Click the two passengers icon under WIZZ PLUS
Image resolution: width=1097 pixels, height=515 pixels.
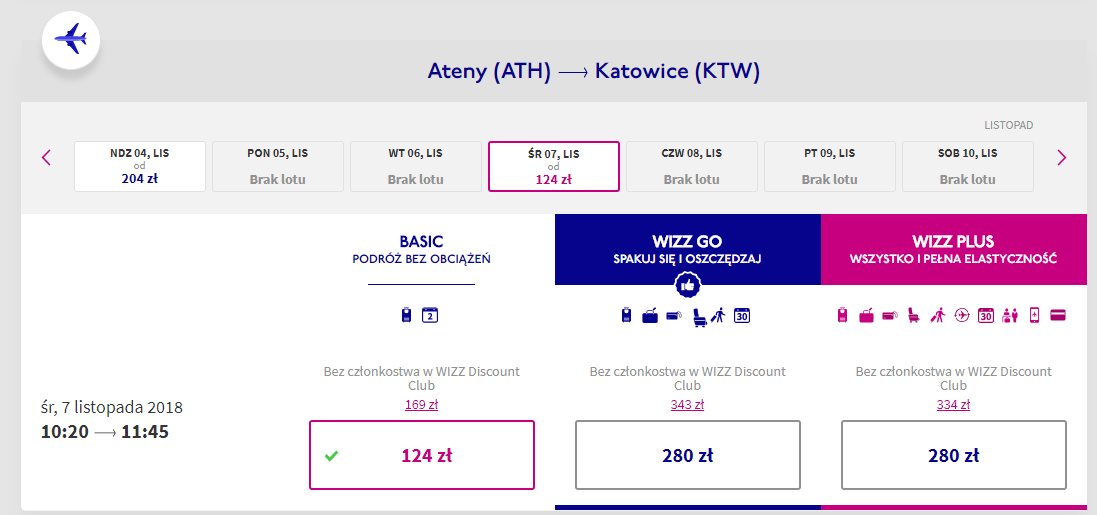1010,316
